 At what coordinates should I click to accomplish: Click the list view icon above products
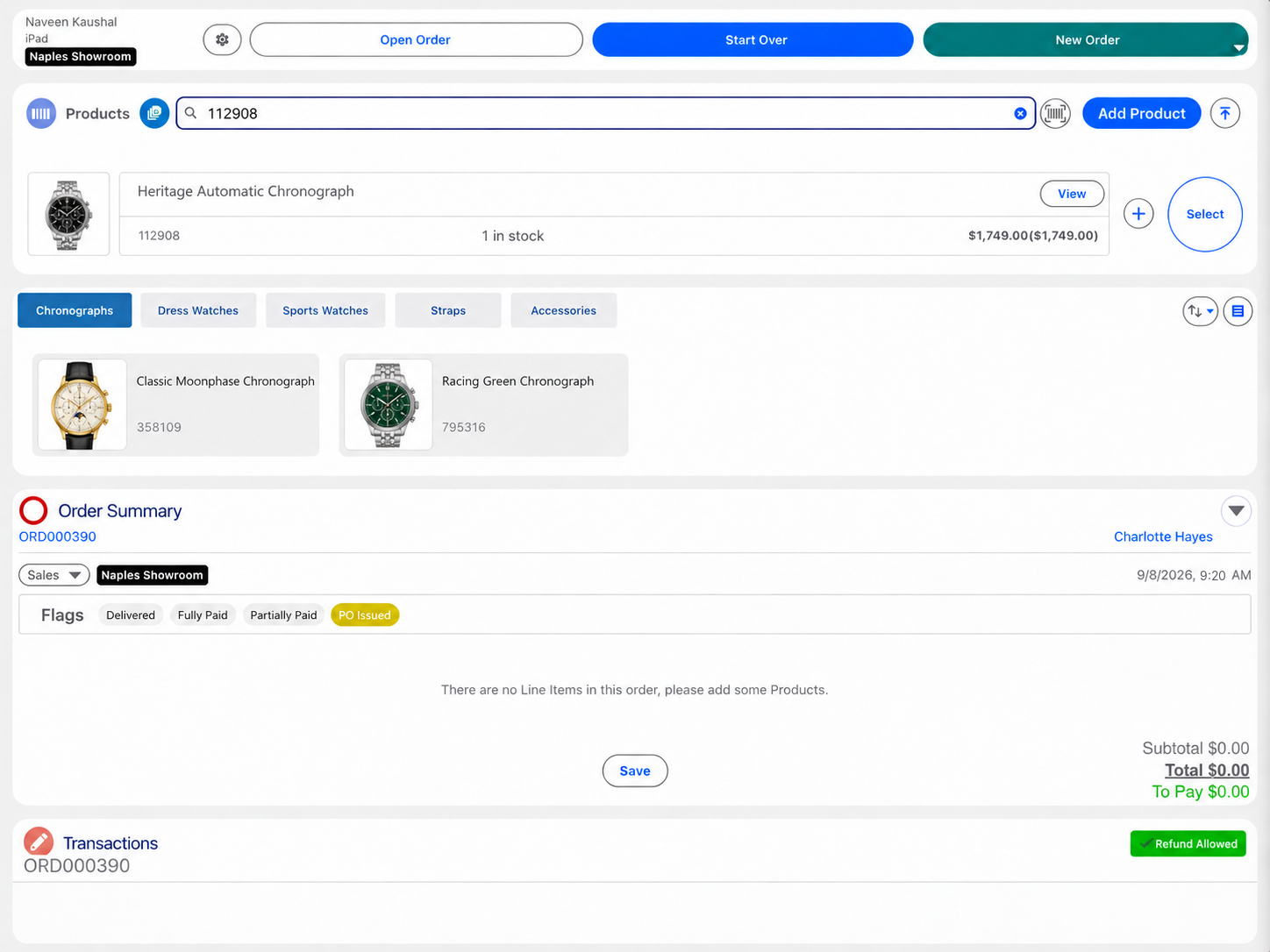point(1238,311)
